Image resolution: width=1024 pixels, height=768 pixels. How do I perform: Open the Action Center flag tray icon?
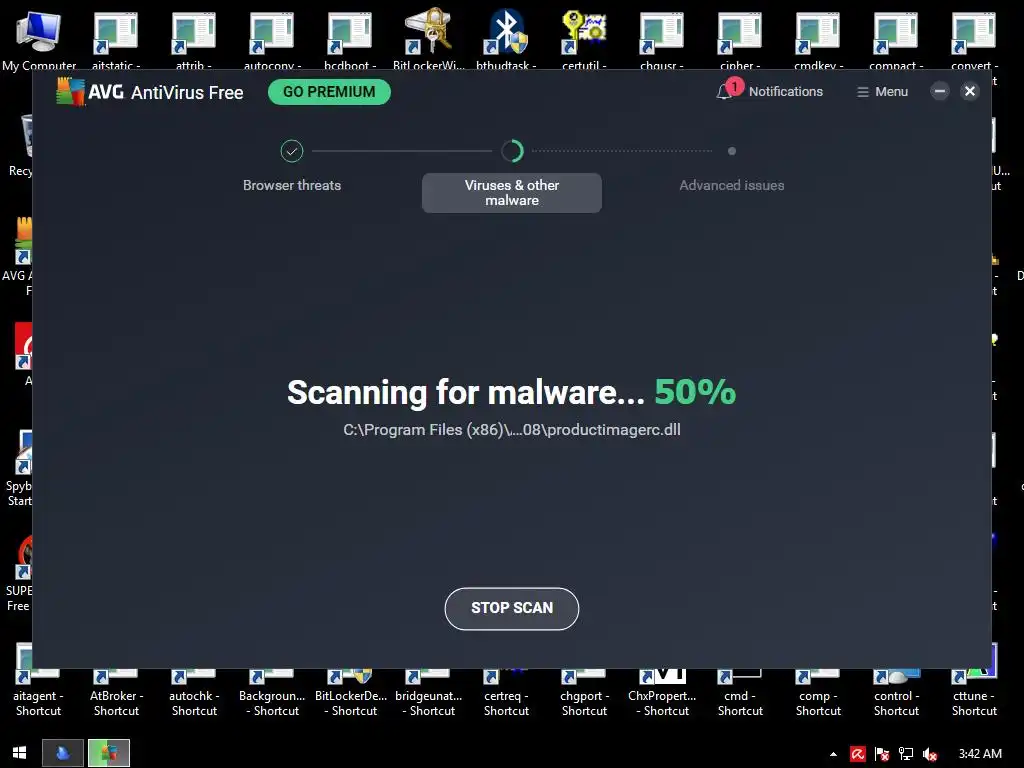point(882,754)
